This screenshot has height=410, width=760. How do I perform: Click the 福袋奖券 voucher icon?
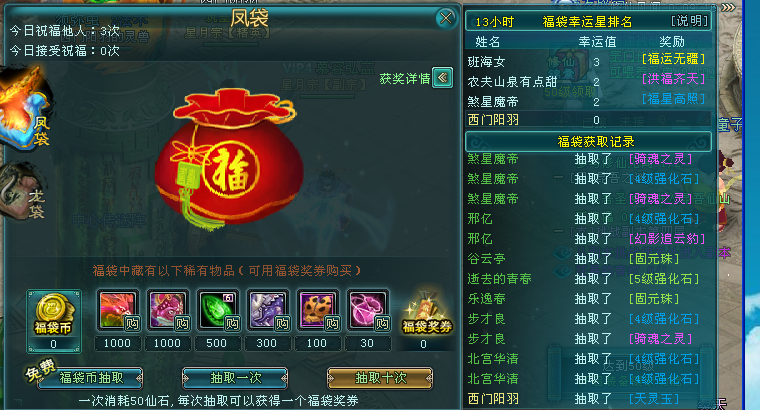pos(427,314)
